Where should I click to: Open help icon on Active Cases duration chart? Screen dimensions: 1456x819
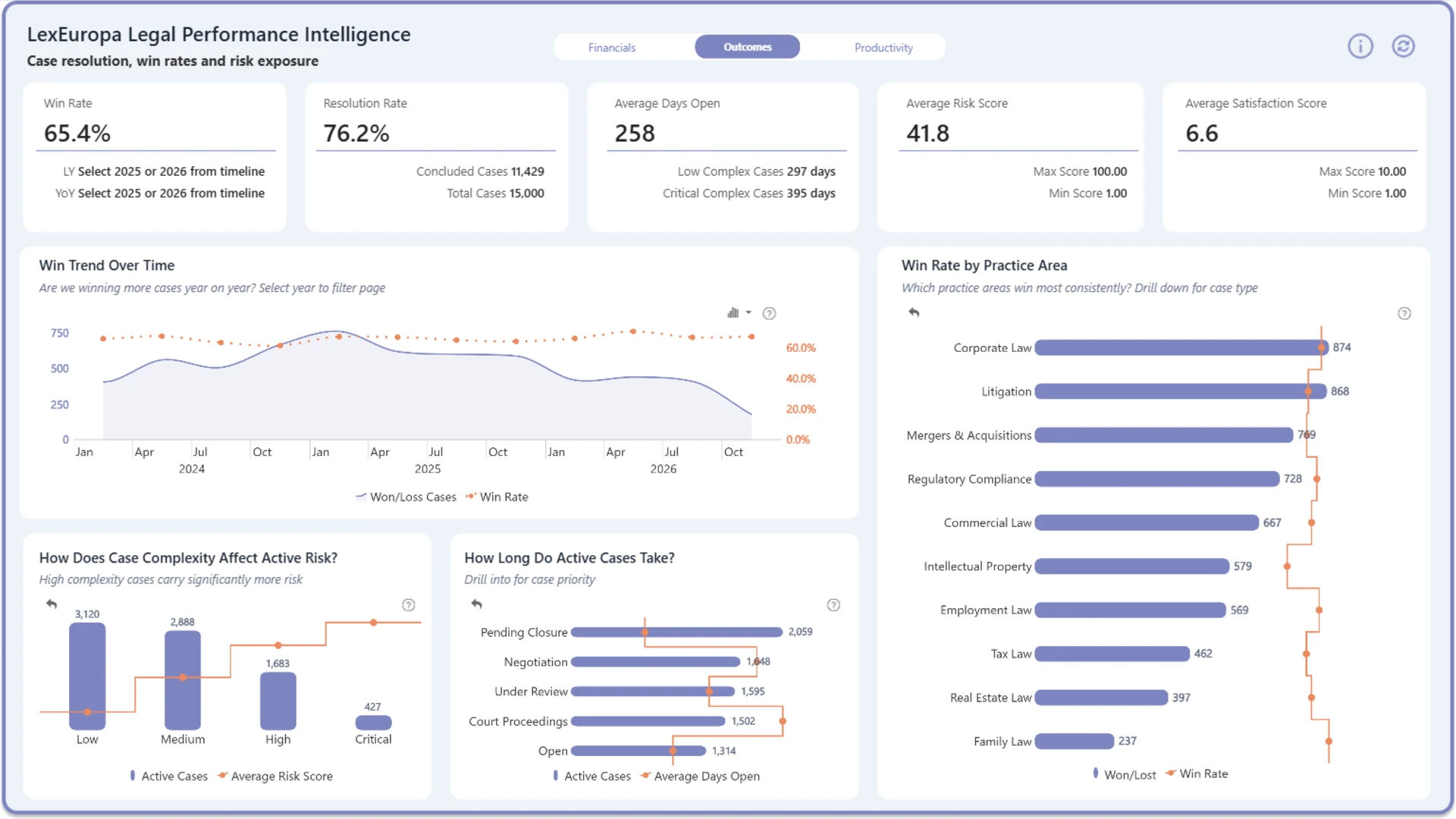tap(833, 605)
